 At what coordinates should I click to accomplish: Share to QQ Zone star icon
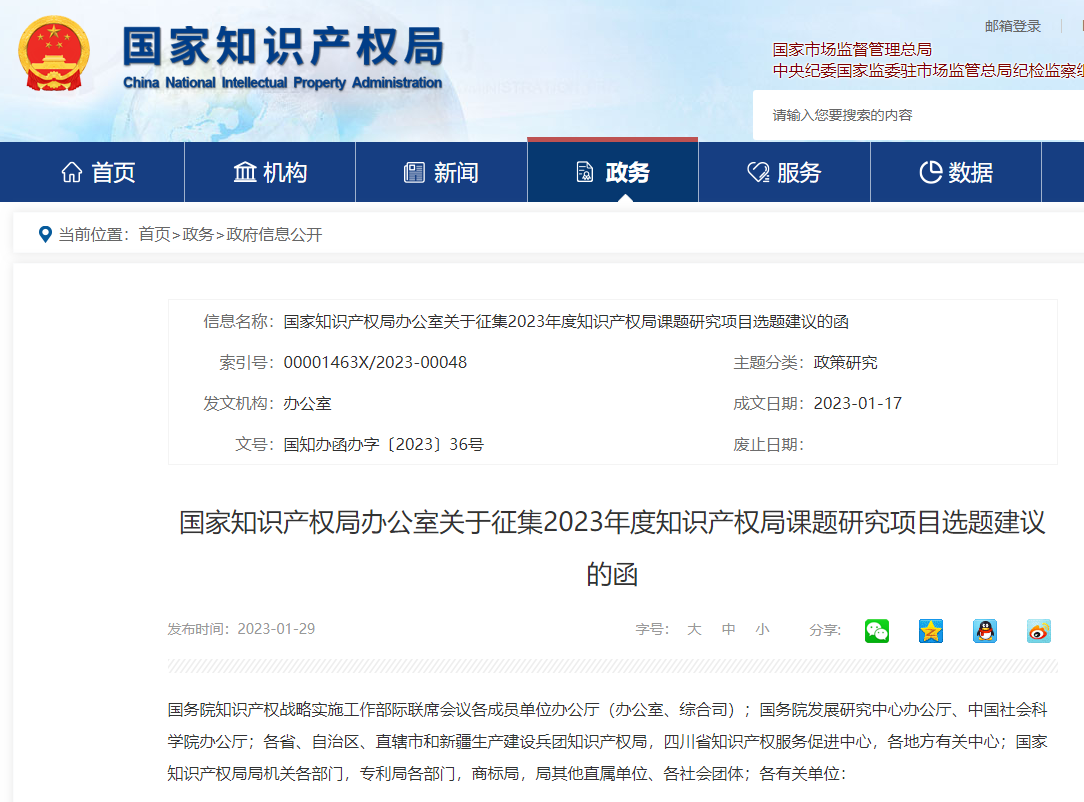[x=931, y=631]
